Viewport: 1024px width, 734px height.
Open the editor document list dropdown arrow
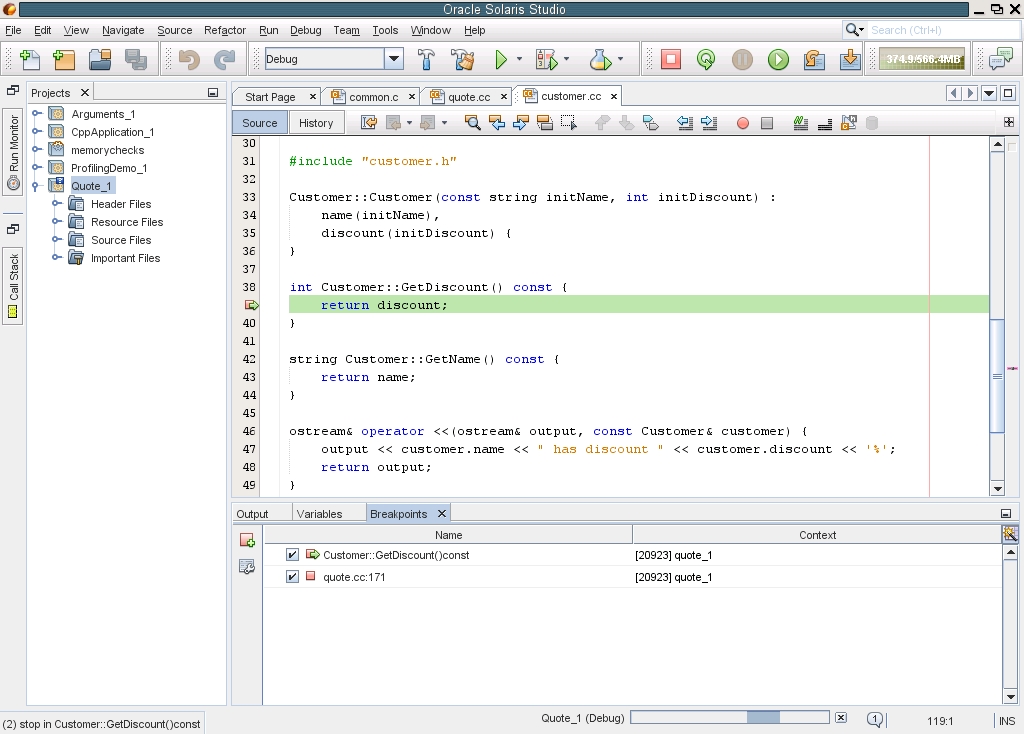pos(989,93)
